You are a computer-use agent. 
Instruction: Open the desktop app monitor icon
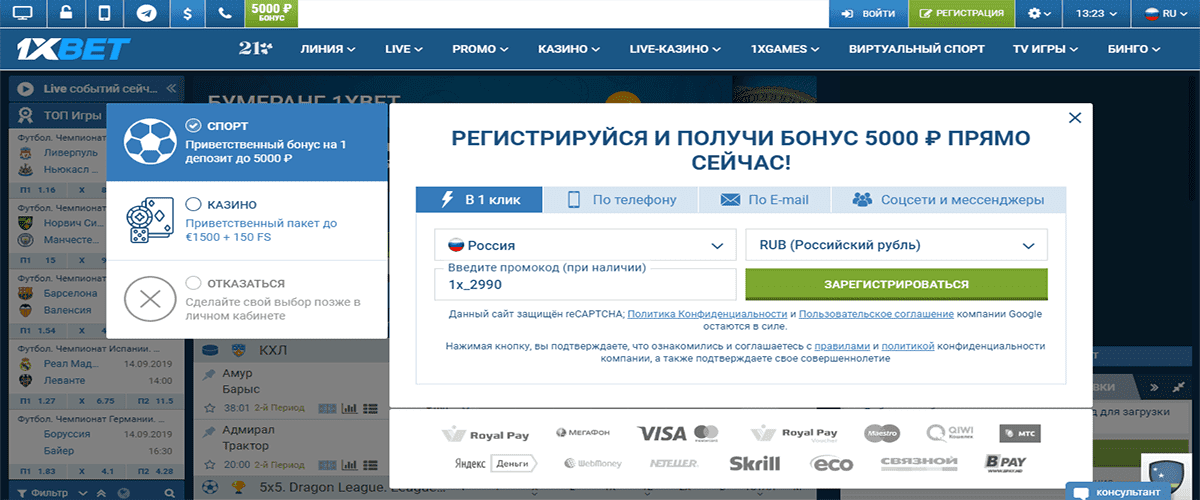(21, 14)
